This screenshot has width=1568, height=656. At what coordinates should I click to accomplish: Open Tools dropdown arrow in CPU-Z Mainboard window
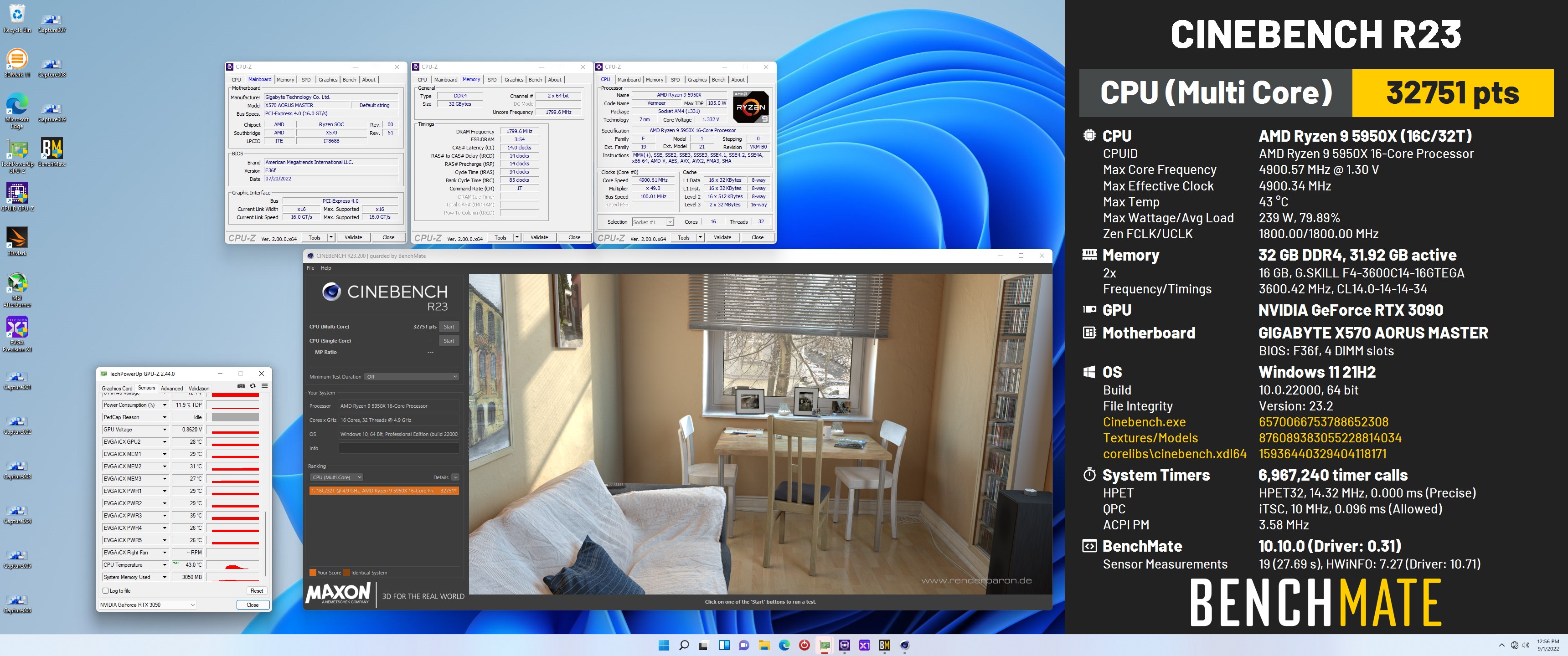pos(331,237)
